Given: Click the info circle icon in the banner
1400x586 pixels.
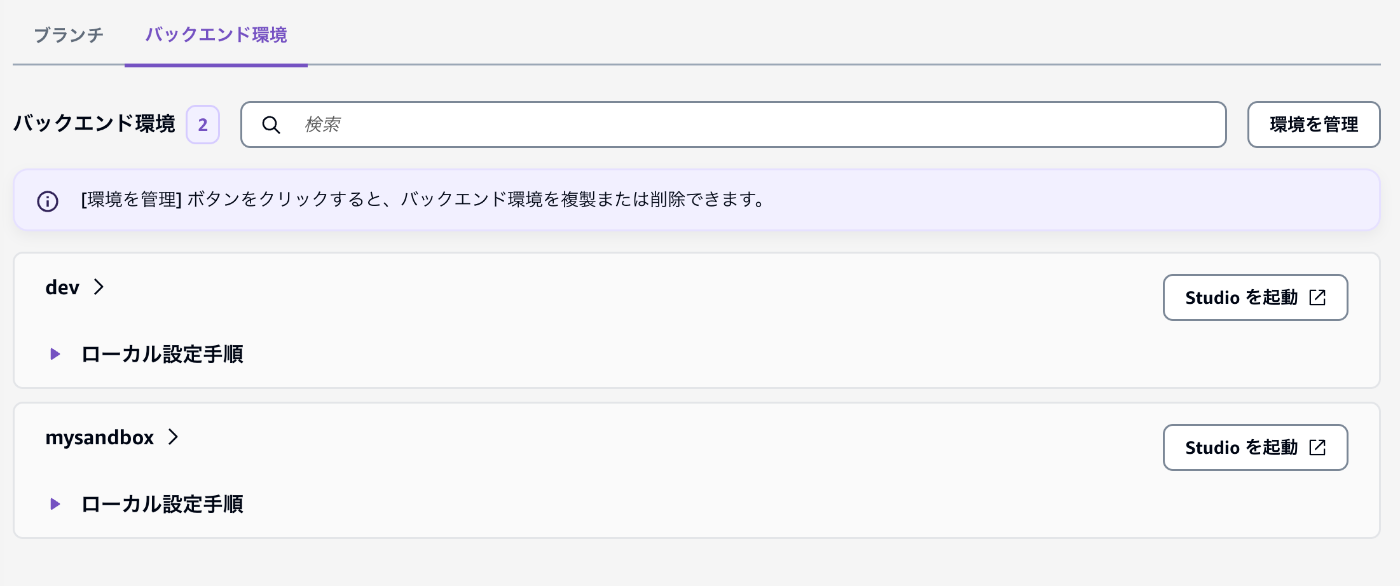Looking at the screenshot, I should click(x=47, y=200).
